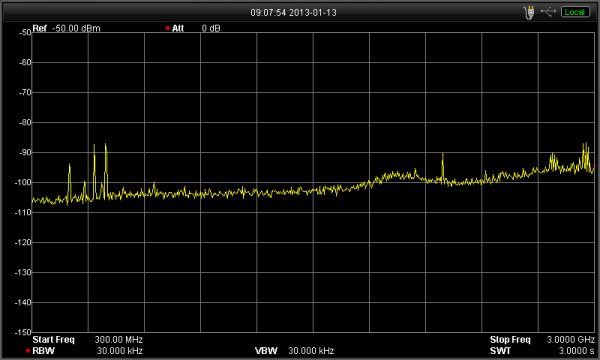This screenshot has width=600, height=360.
Task: Select the VBW 30.000 kHz value
Action: coord(311,350)
